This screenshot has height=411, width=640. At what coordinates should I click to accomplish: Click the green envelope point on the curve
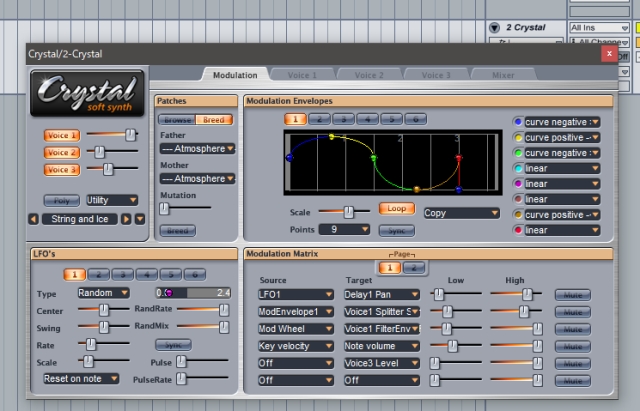[x=374, y=158]
